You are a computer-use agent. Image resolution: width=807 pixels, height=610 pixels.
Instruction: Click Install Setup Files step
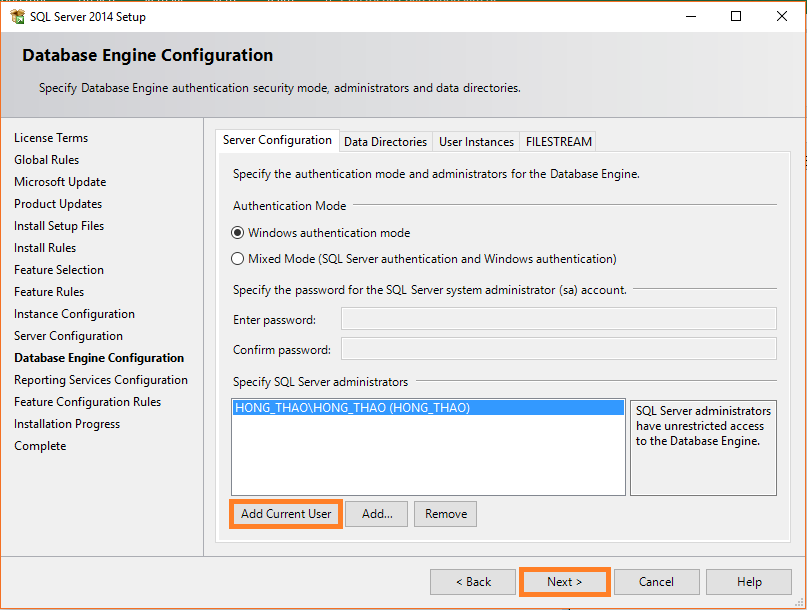[59, 226]
